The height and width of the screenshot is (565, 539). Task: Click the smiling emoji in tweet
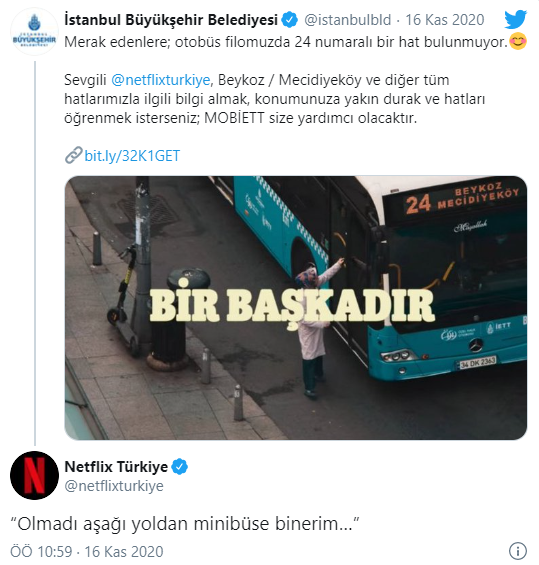[518, 42]
